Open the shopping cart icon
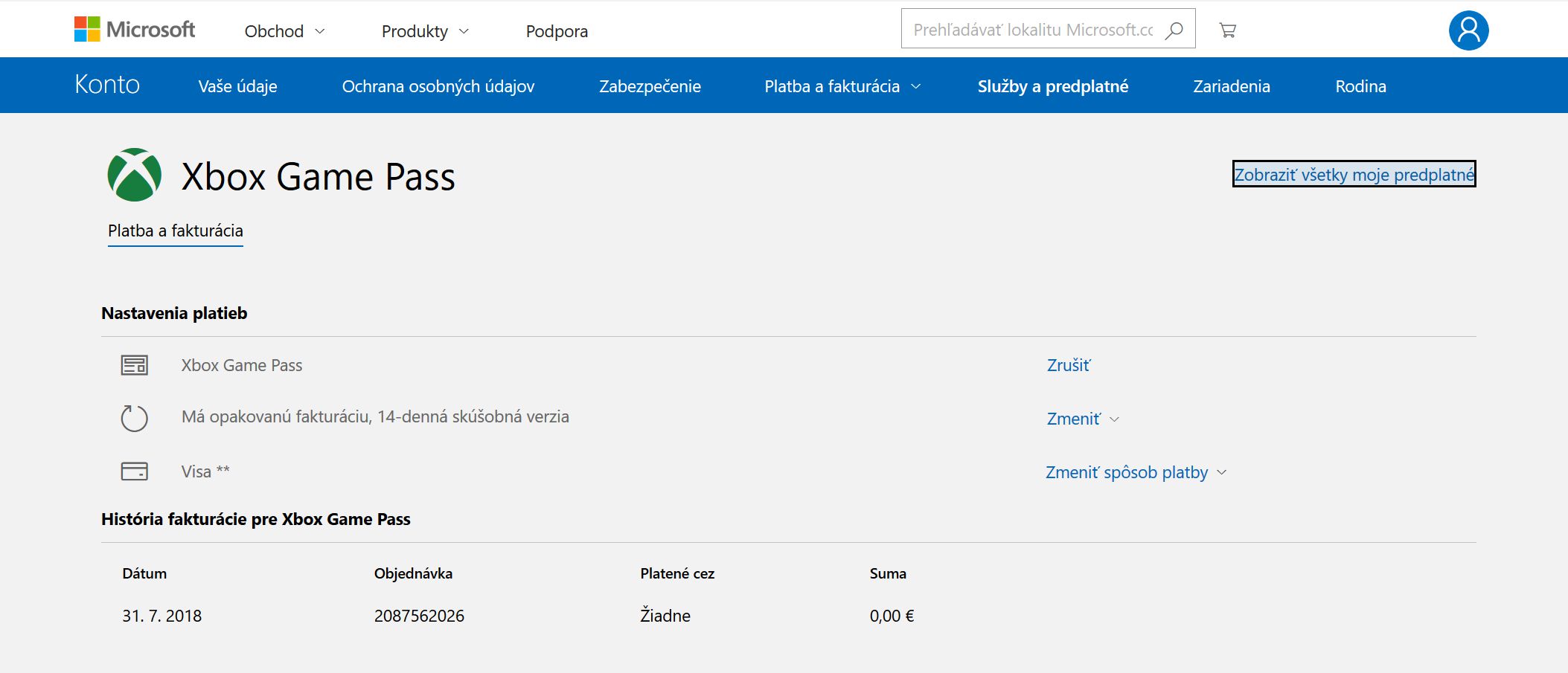Viewport: 1568px width, 673px height. pos(1228,30)
